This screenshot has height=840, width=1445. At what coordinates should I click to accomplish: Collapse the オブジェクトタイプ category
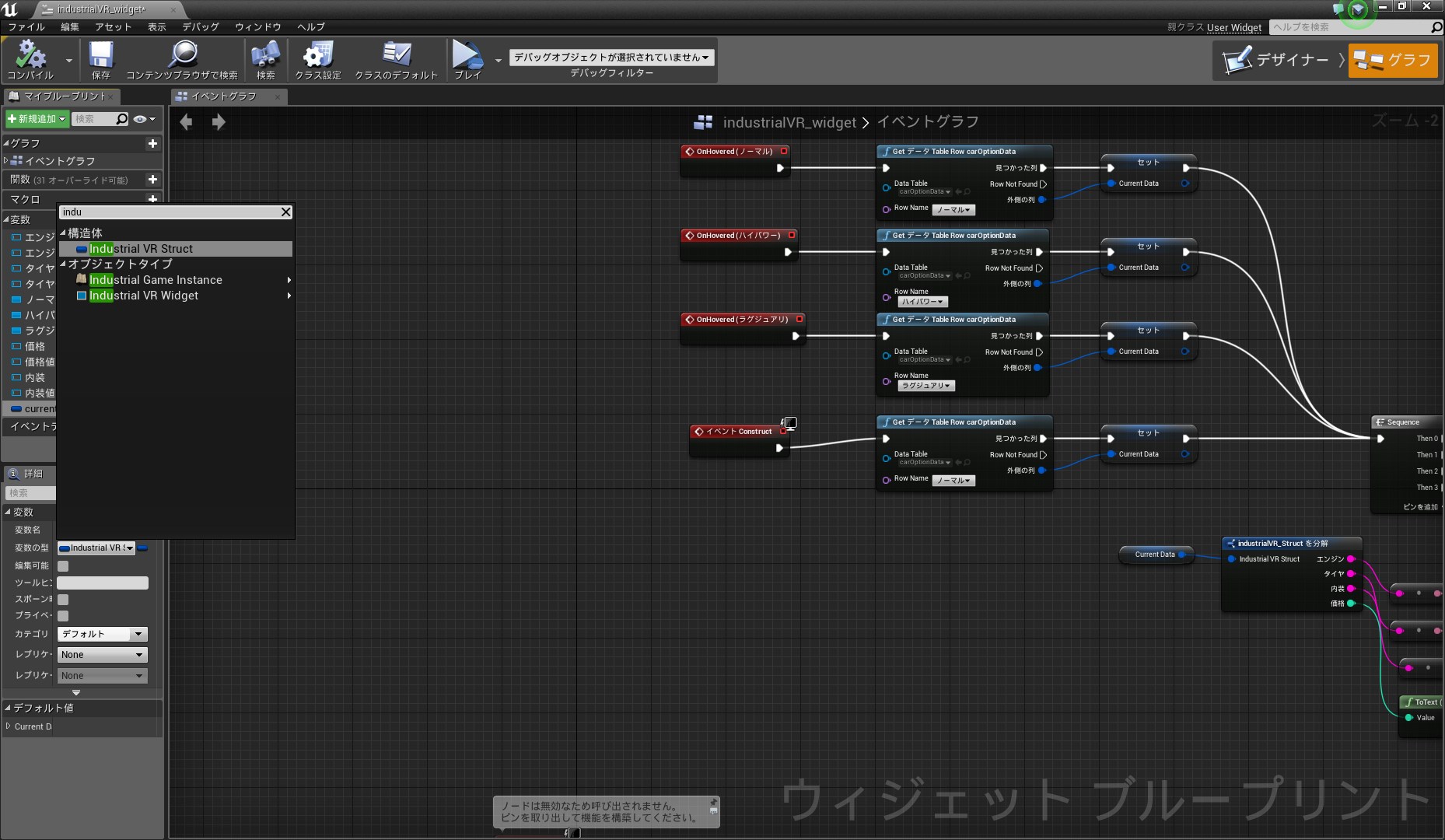tap(63, 264)
